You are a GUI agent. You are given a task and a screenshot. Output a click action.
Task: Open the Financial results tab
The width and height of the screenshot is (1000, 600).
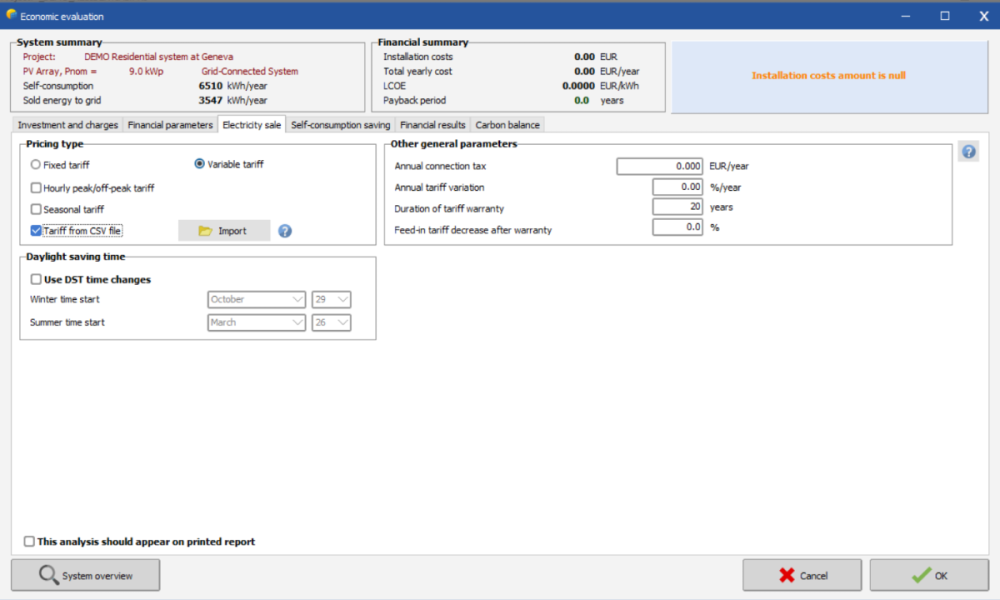coord(432,125)
